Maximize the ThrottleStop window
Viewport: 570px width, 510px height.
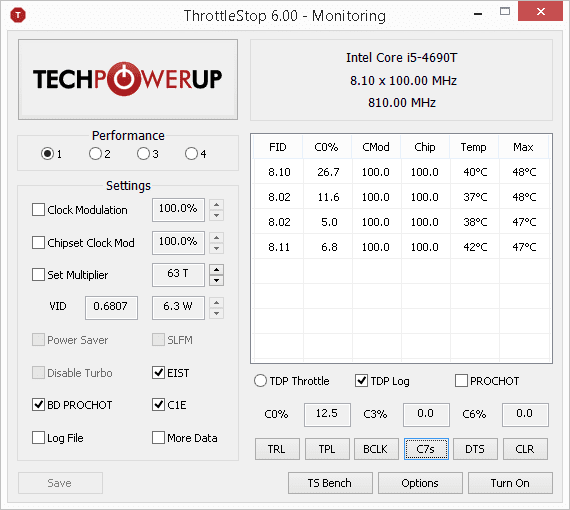(505, 12)
